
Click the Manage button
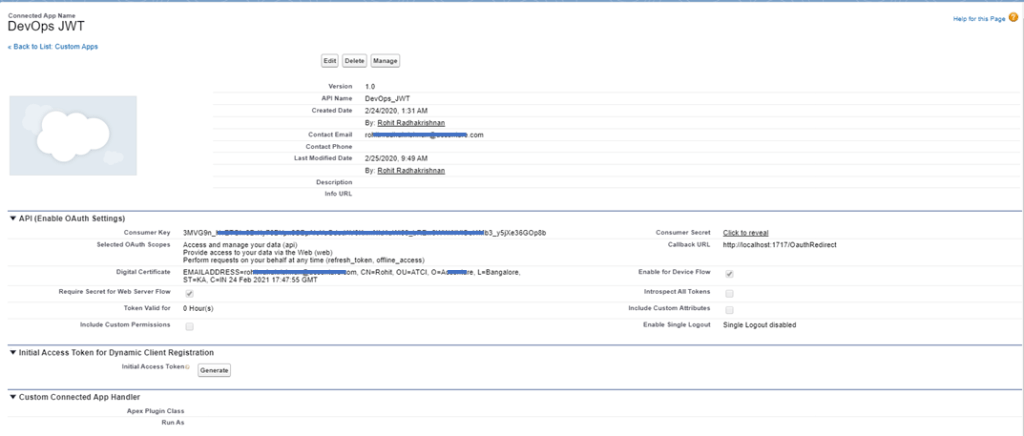(385, 61)
